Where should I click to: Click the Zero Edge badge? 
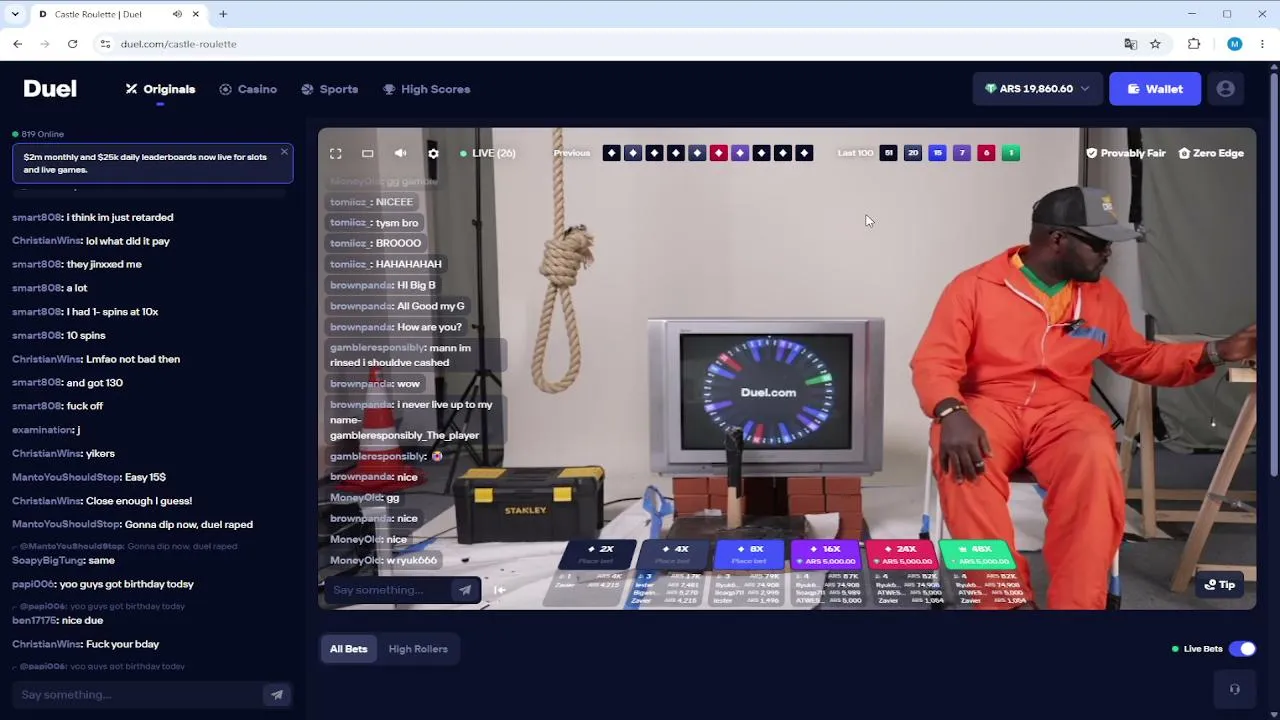point(1211,153)
